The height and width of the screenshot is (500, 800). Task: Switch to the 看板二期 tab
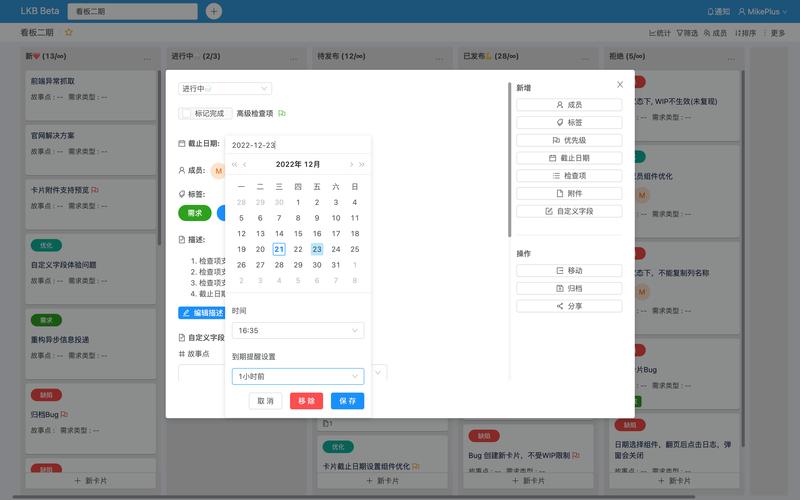click(x=133, y=11)
